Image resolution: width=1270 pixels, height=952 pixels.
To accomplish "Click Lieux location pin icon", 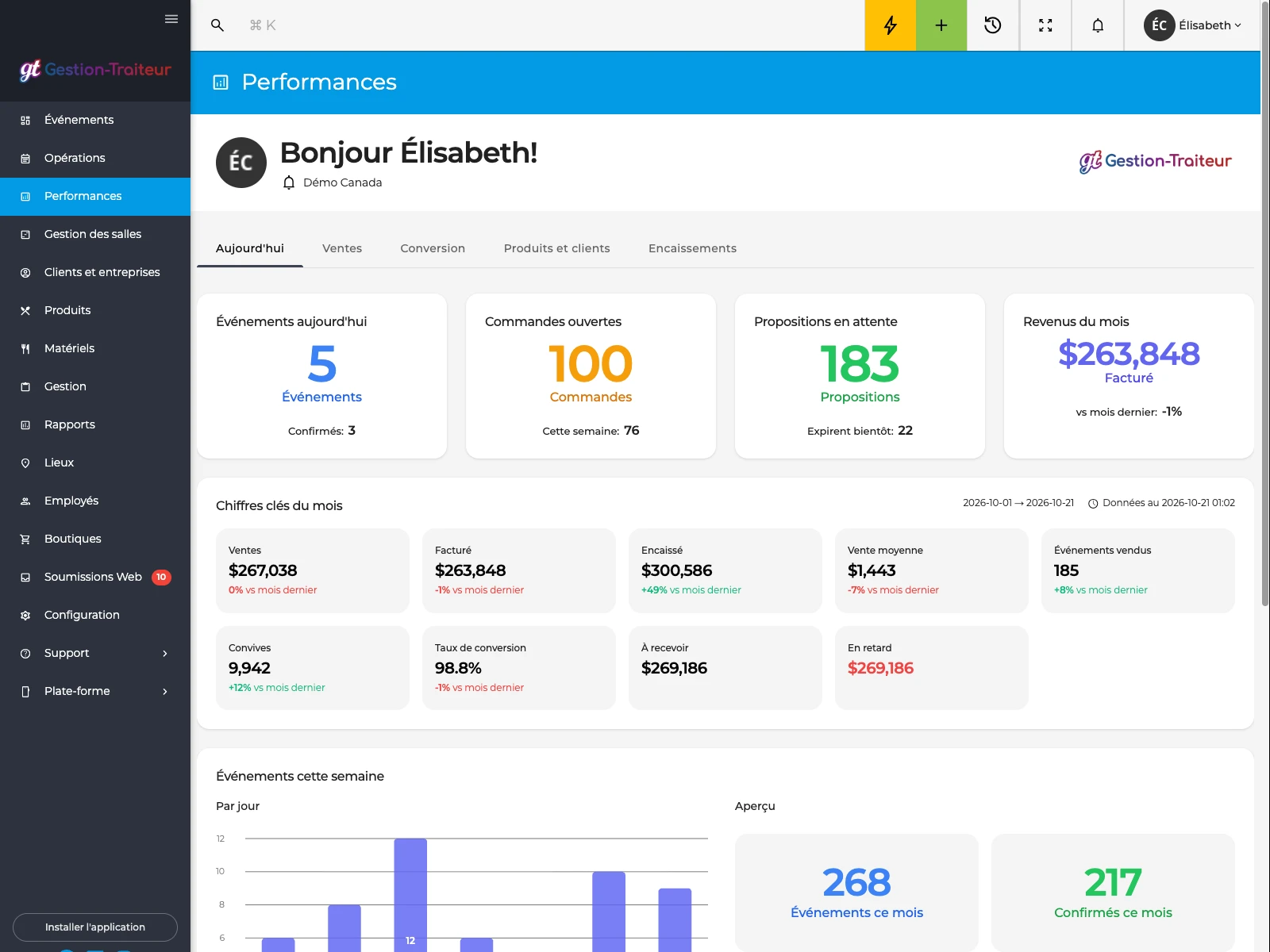I will (25, 463).
